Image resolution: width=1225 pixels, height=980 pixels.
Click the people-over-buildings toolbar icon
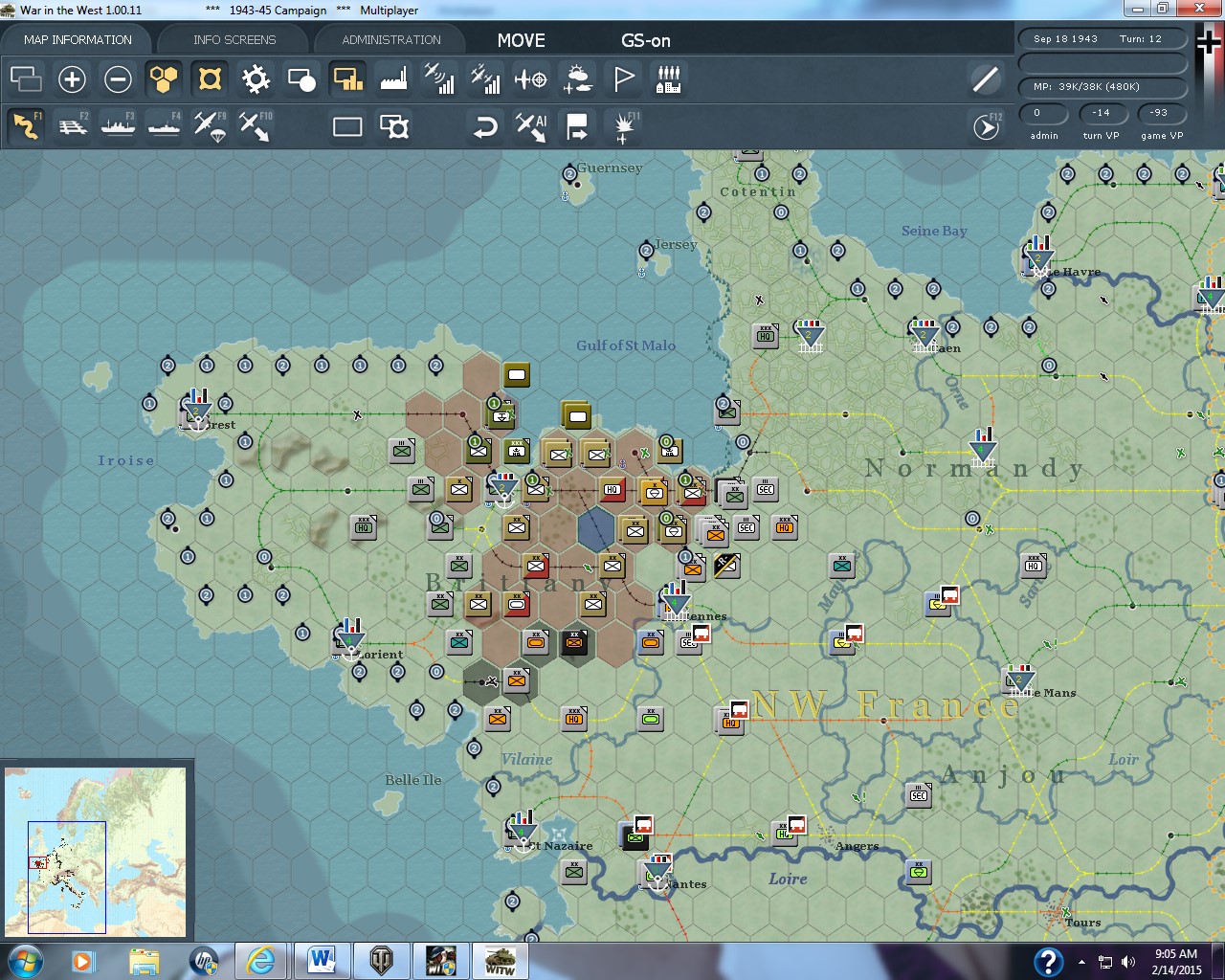(x=669, y=78)
